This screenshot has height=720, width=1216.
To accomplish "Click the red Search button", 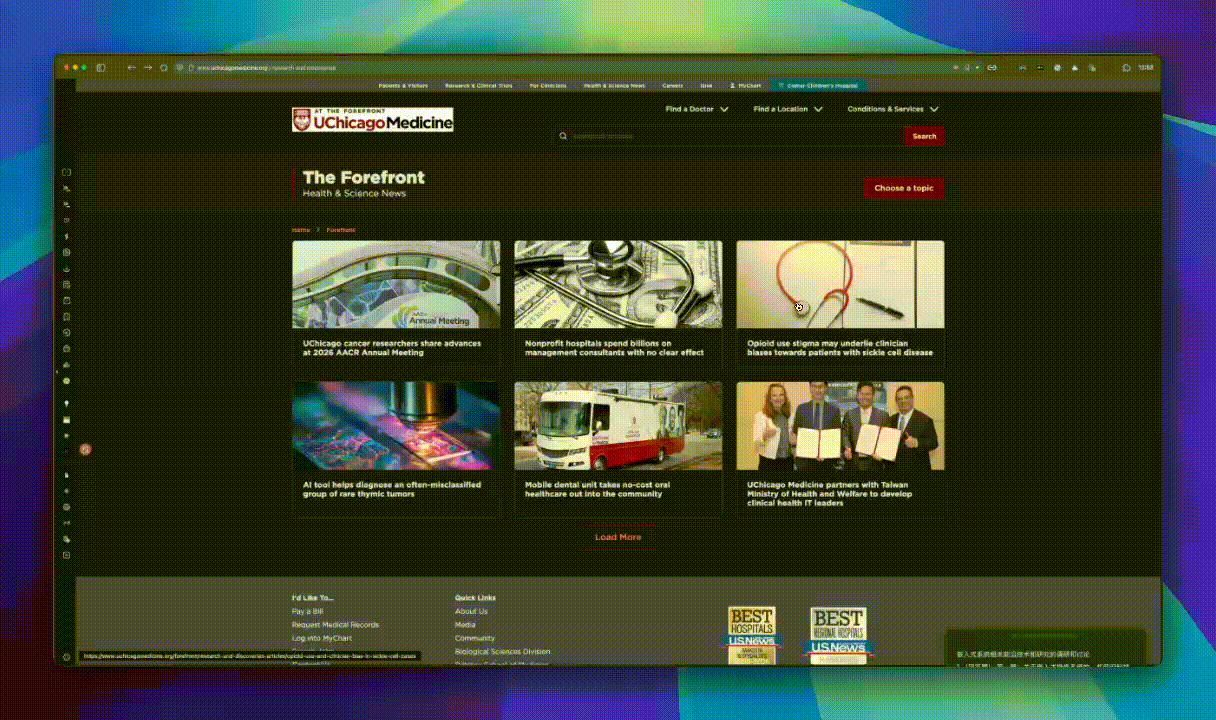I will pyautogui.click(x=924, y=136).
